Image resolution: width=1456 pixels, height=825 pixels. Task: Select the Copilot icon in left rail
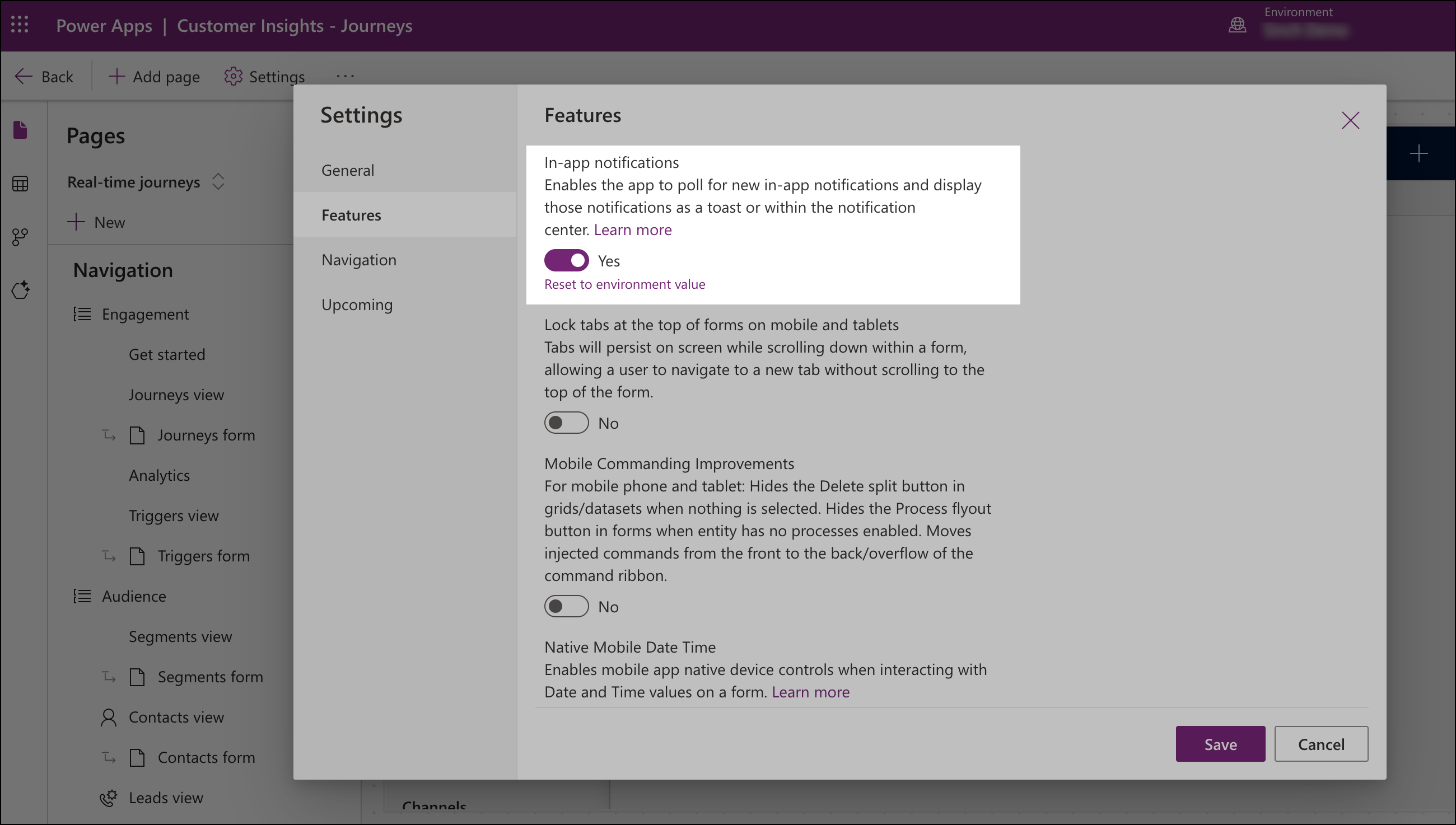pos(20,290)
